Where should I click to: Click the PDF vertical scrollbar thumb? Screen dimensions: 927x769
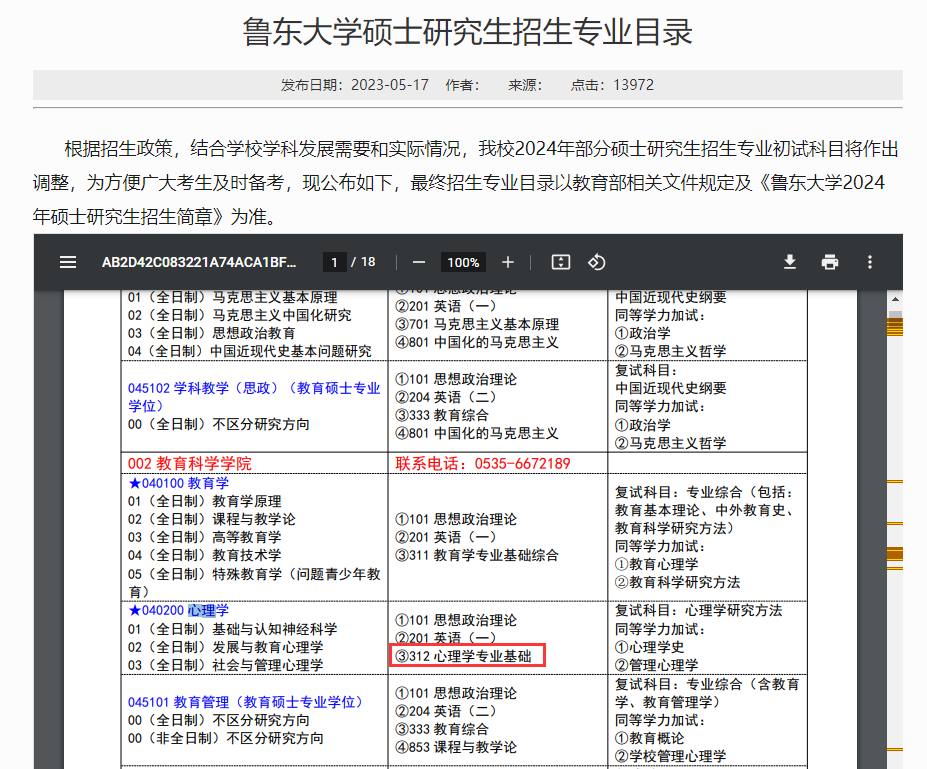[x=895, y=323]
